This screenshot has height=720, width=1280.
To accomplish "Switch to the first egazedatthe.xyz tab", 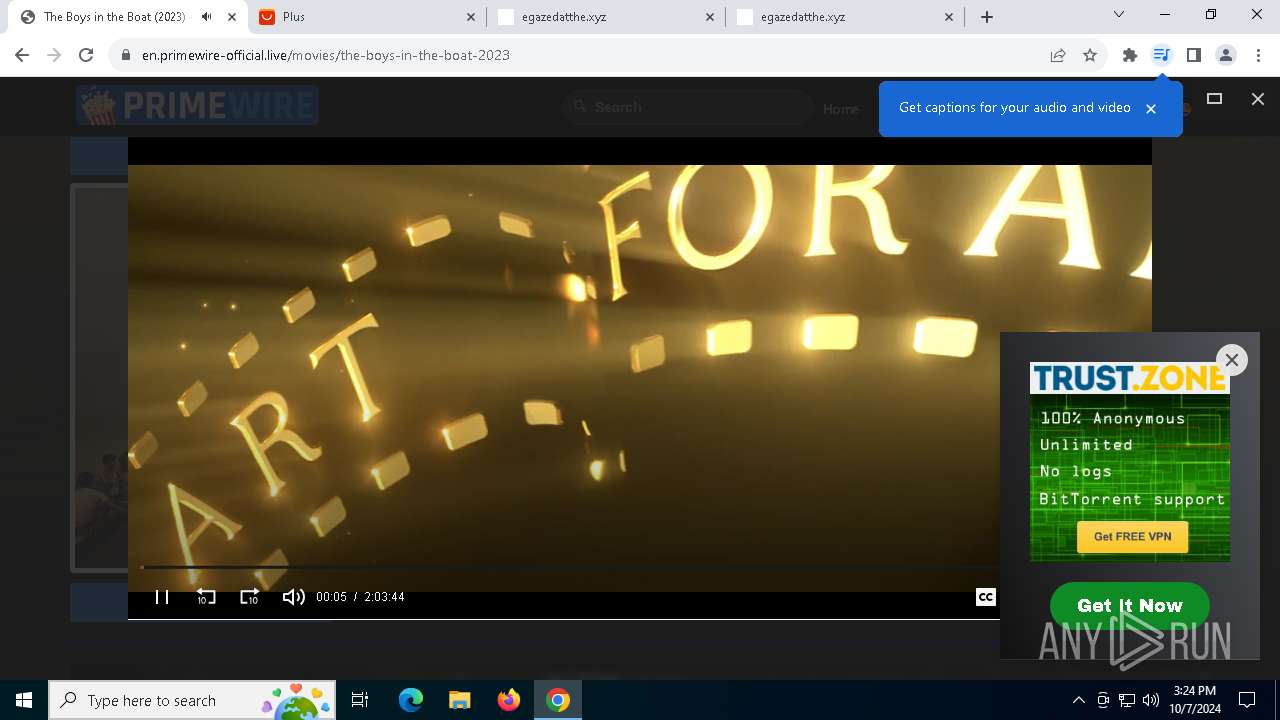I will (606, 17).
